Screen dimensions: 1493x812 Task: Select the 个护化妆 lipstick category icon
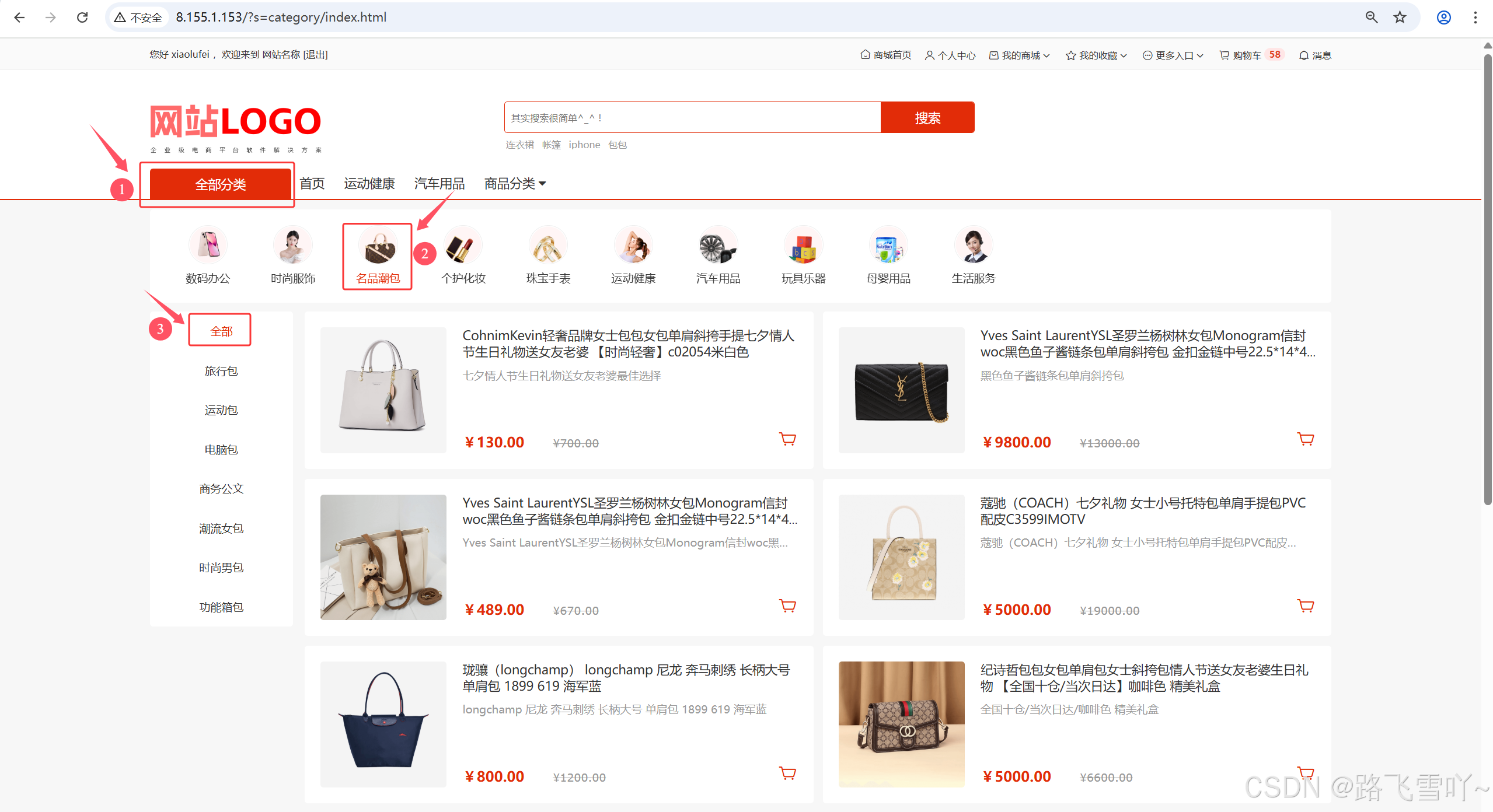pos(463,246)
